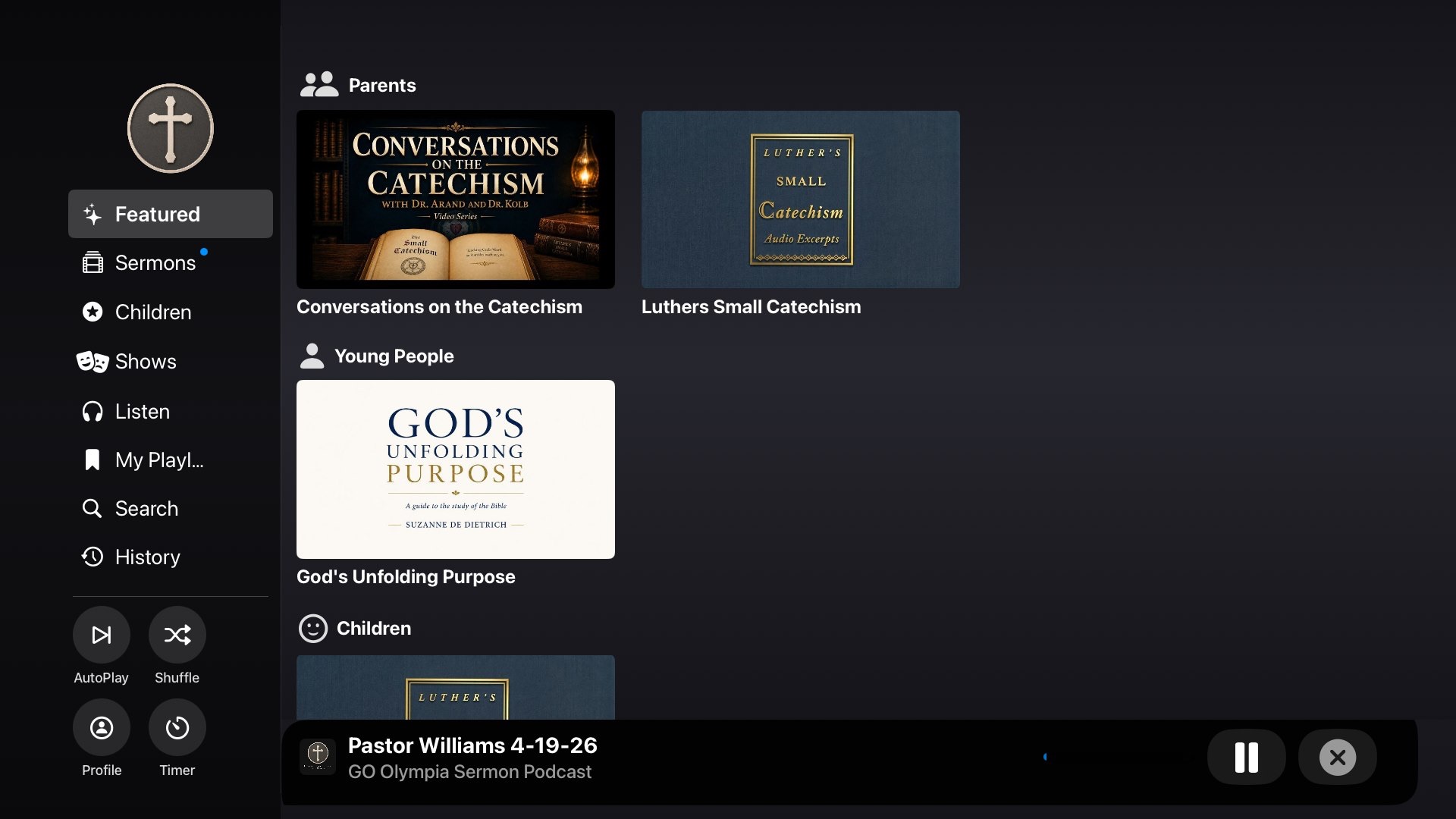Click the God's Unfolding Purpose title

click(x=406, y=576)
